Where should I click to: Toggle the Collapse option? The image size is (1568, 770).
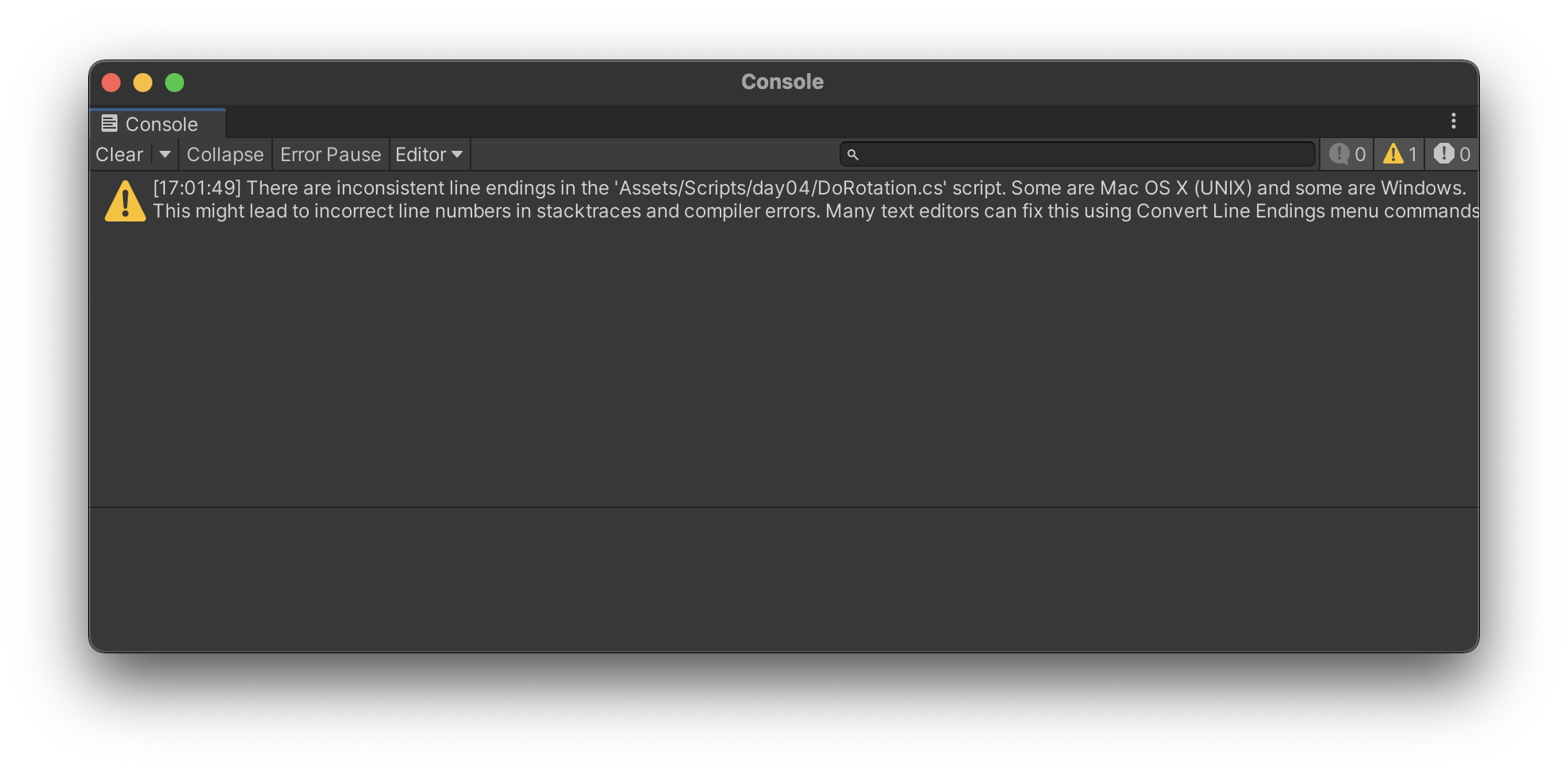(225, 154)
